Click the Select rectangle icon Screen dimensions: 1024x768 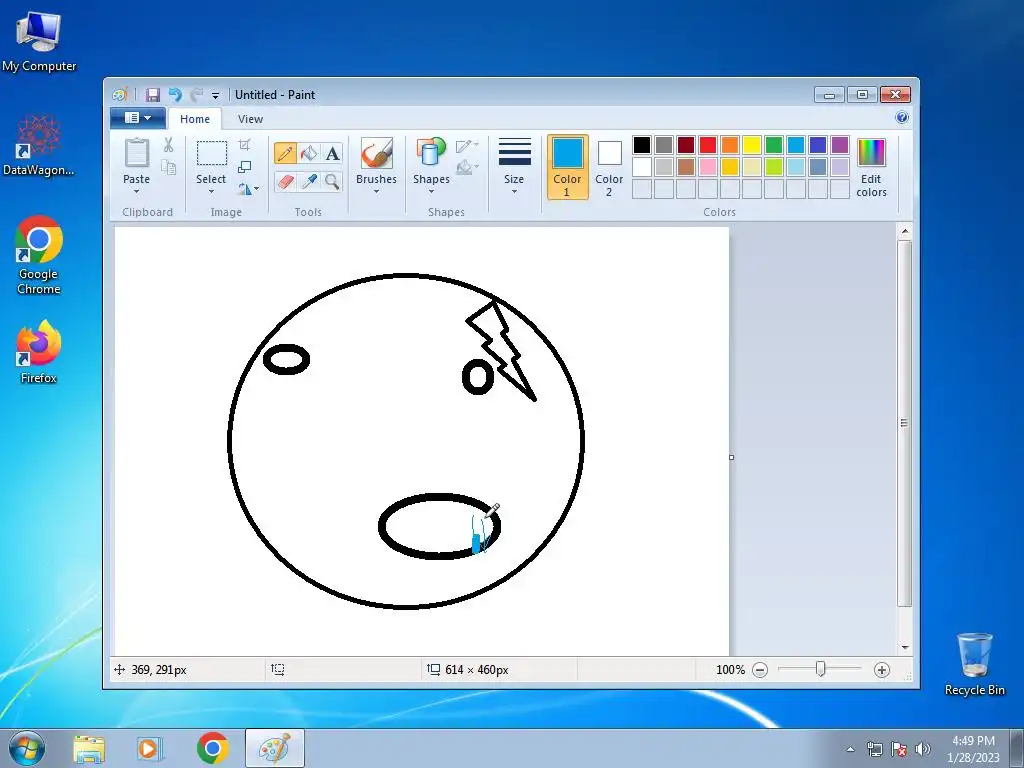click(212, 153)
